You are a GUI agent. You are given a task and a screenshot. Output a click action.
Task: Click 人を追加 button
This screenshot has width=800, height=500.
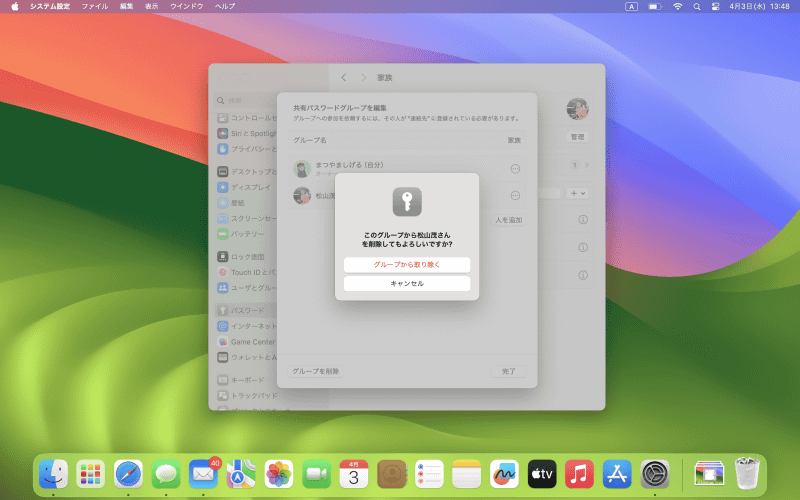pos(508,220)
